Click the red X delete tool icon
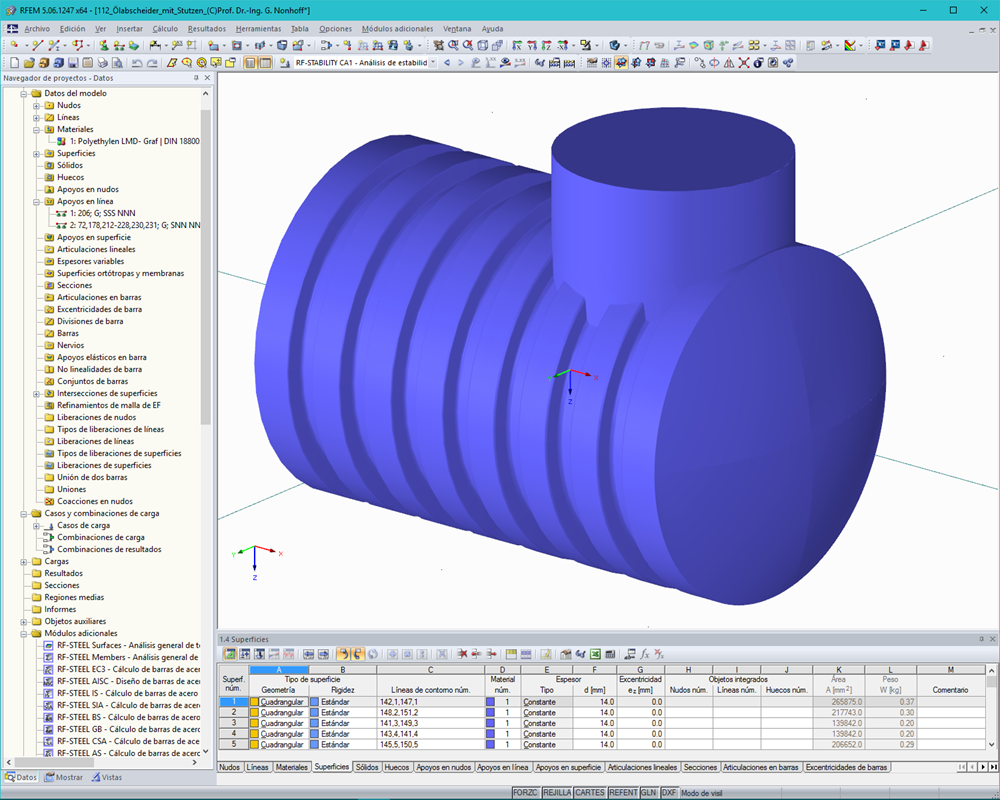 click(744, 63)
